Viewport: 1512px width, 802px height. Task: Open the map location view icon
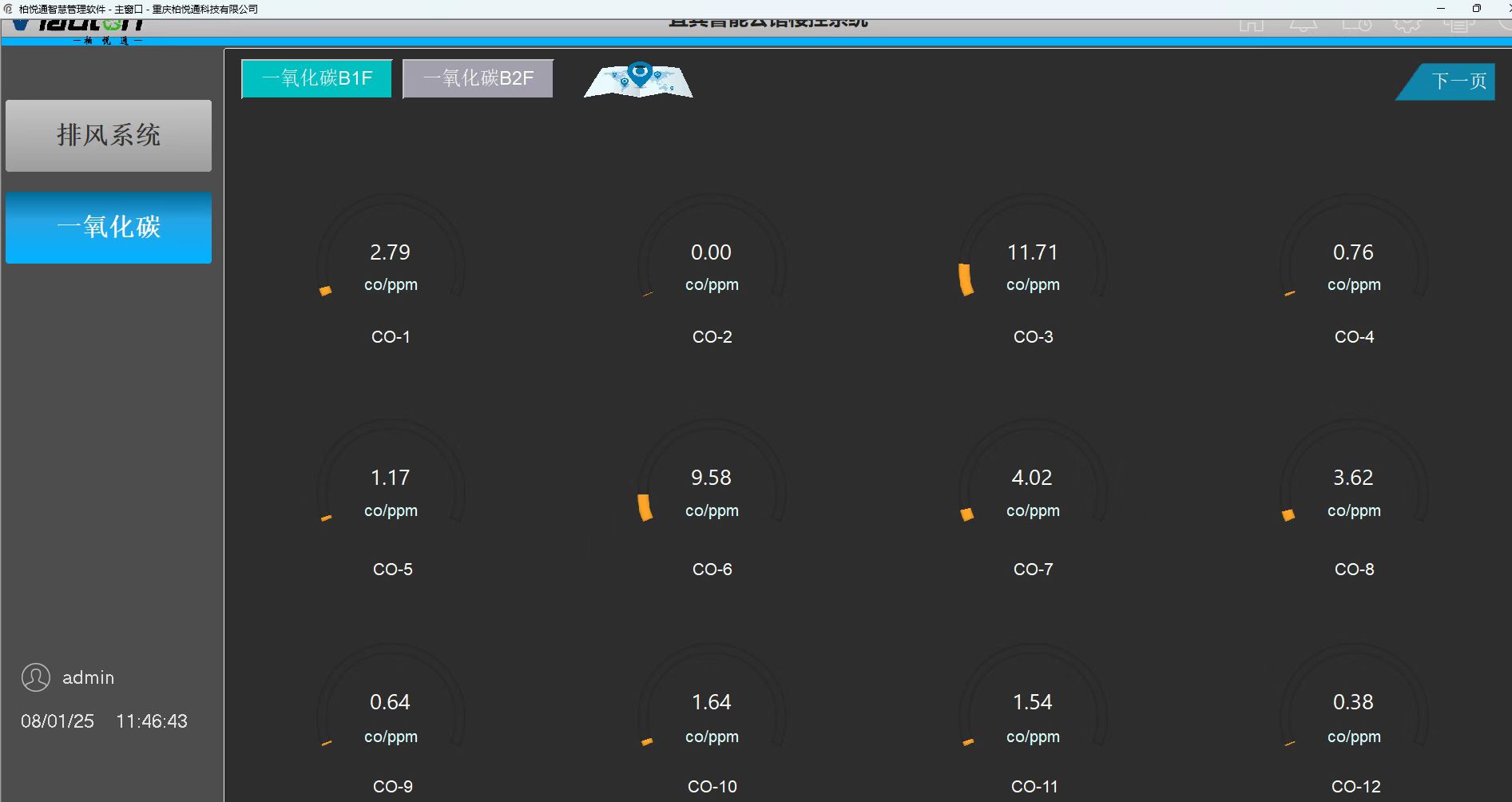tap(638, 79)
